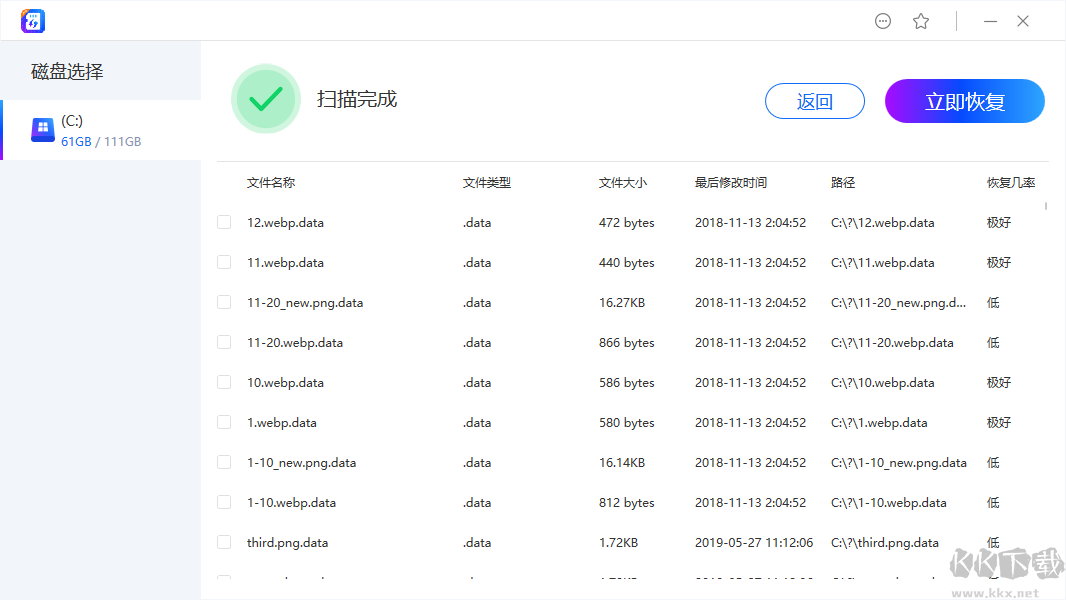Viewport: 1066px width, 600px height.
Task: Check the checkbox for 12.webp.data
Action: [224, 222]
